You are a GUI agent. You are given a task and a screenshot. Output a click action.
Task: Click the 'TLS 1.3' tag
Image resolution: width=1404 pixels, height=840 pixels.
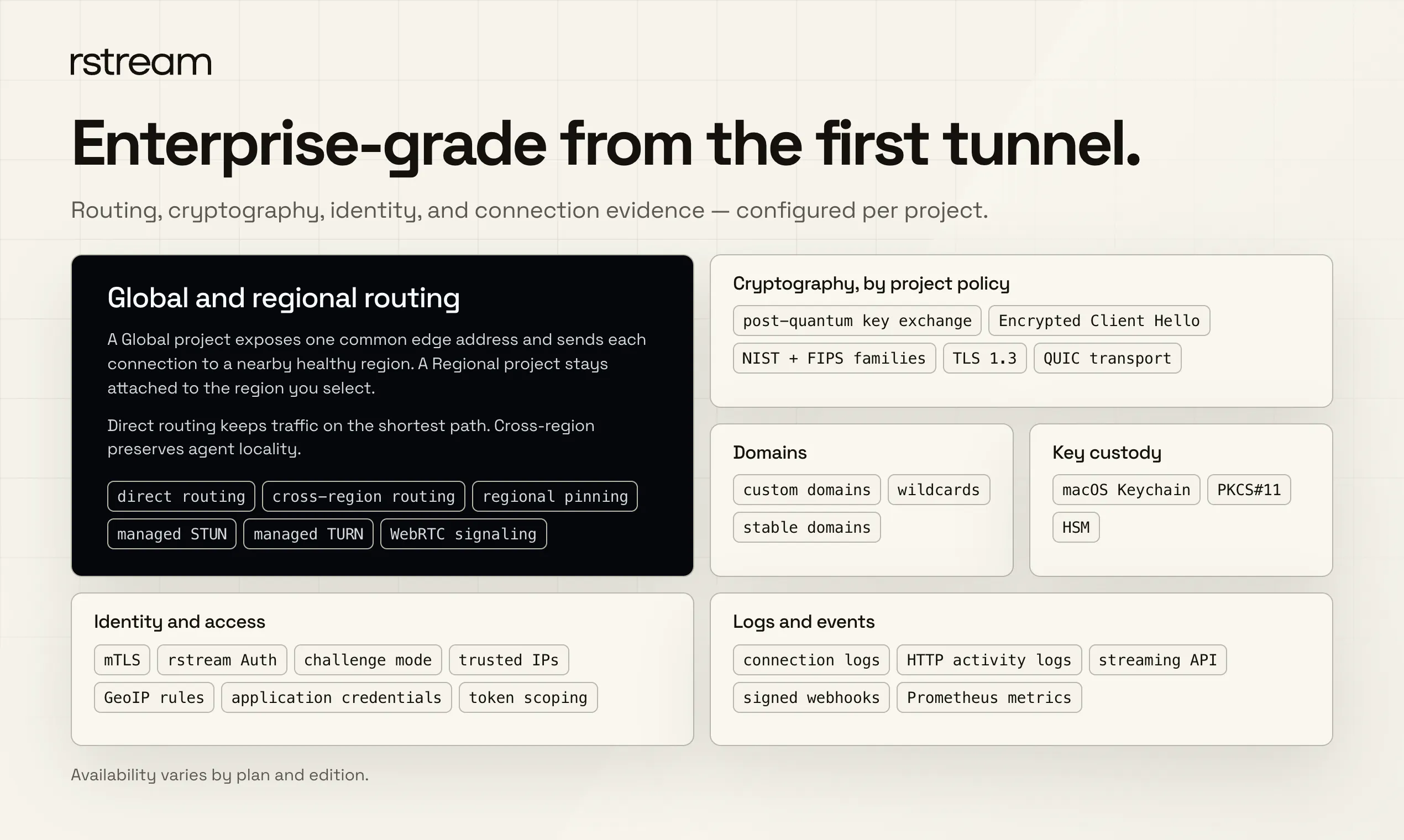coord(985,358)
